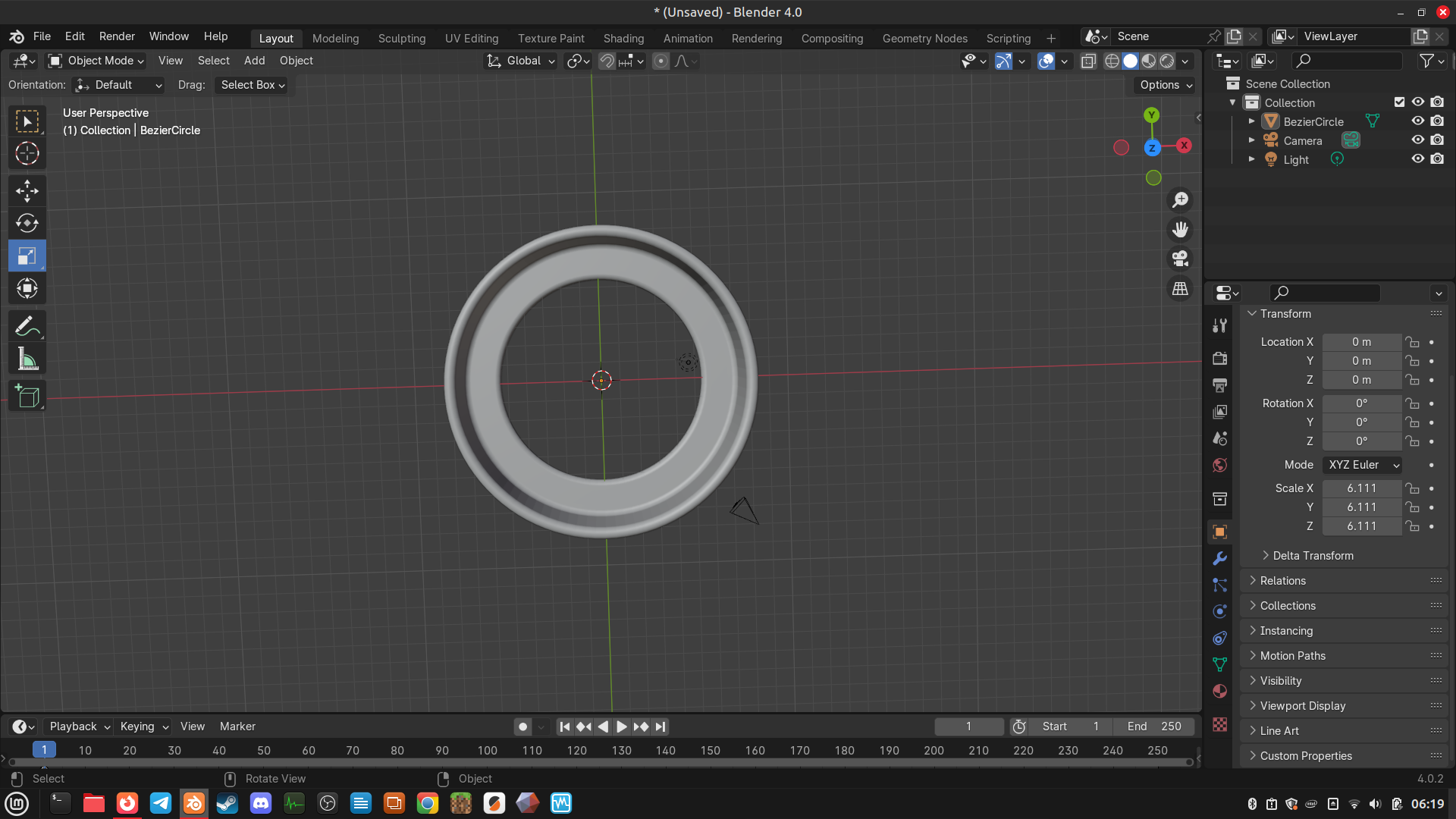The width and height of the screenshot is (1456, 819).
Task: Hide Camera in viewport via eye icon
Action: (1417, 140)
